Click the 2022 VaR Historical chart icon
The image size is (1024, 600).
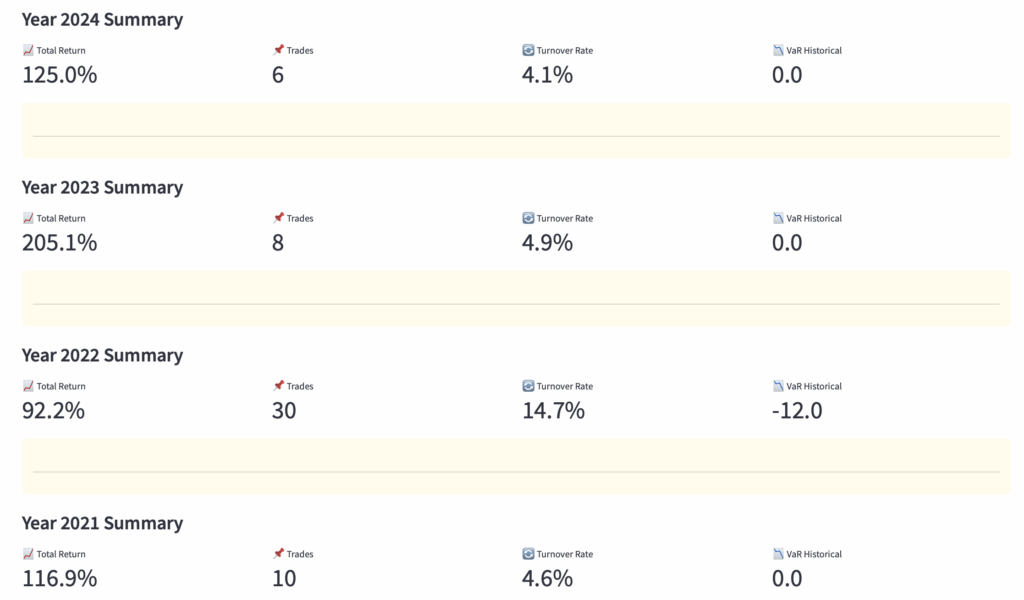[x=778, y=386]
